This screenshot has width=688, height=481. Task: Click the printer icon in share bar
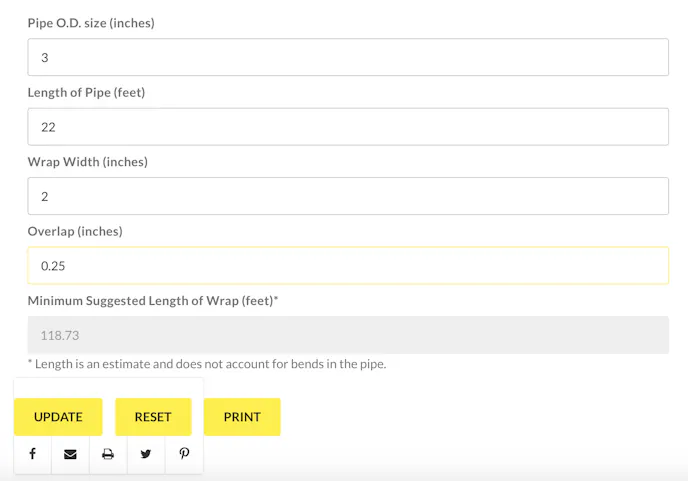click(108, 454)
